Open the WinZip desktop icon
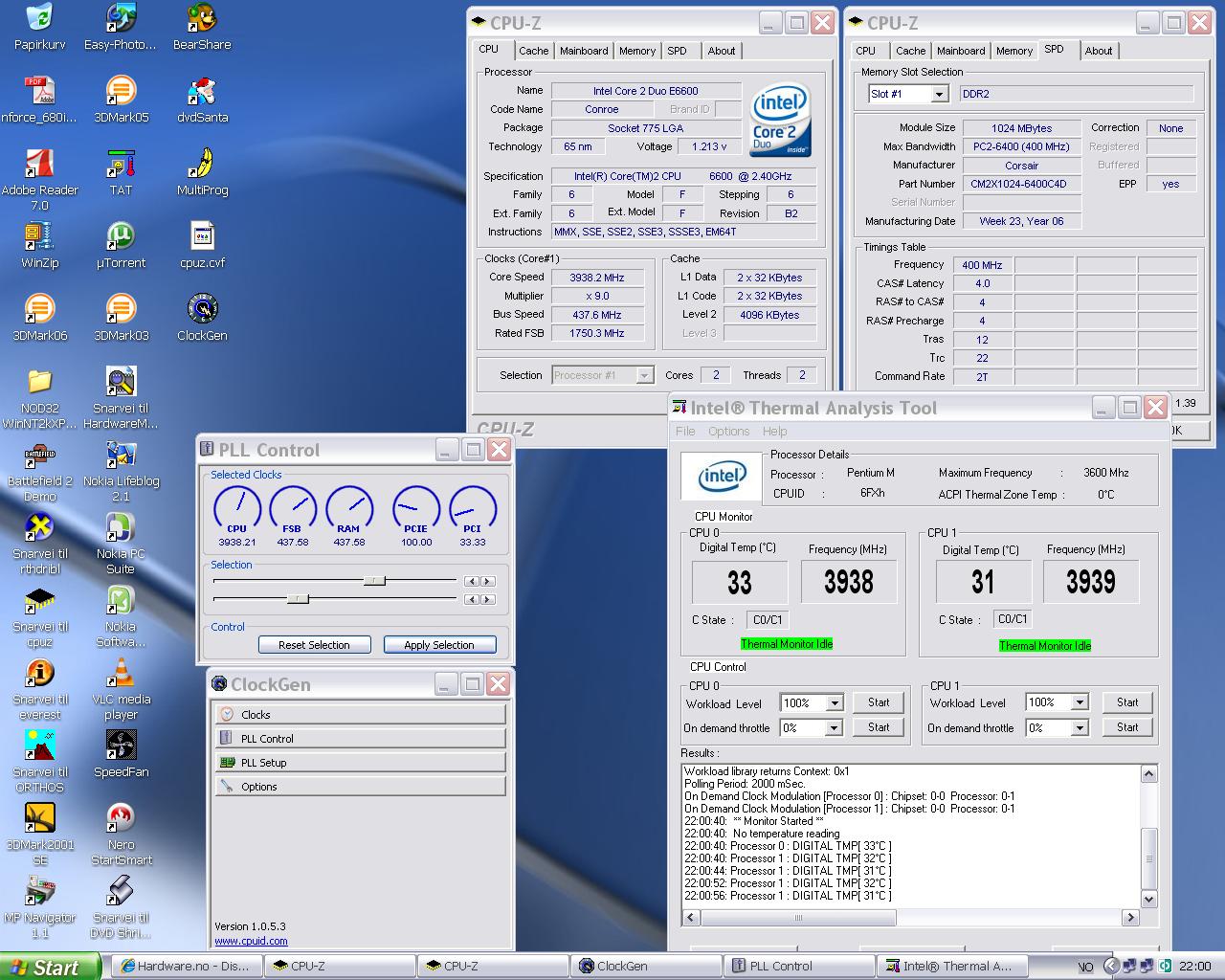This screenshot has height=980, width=1225. coord(39,245)
